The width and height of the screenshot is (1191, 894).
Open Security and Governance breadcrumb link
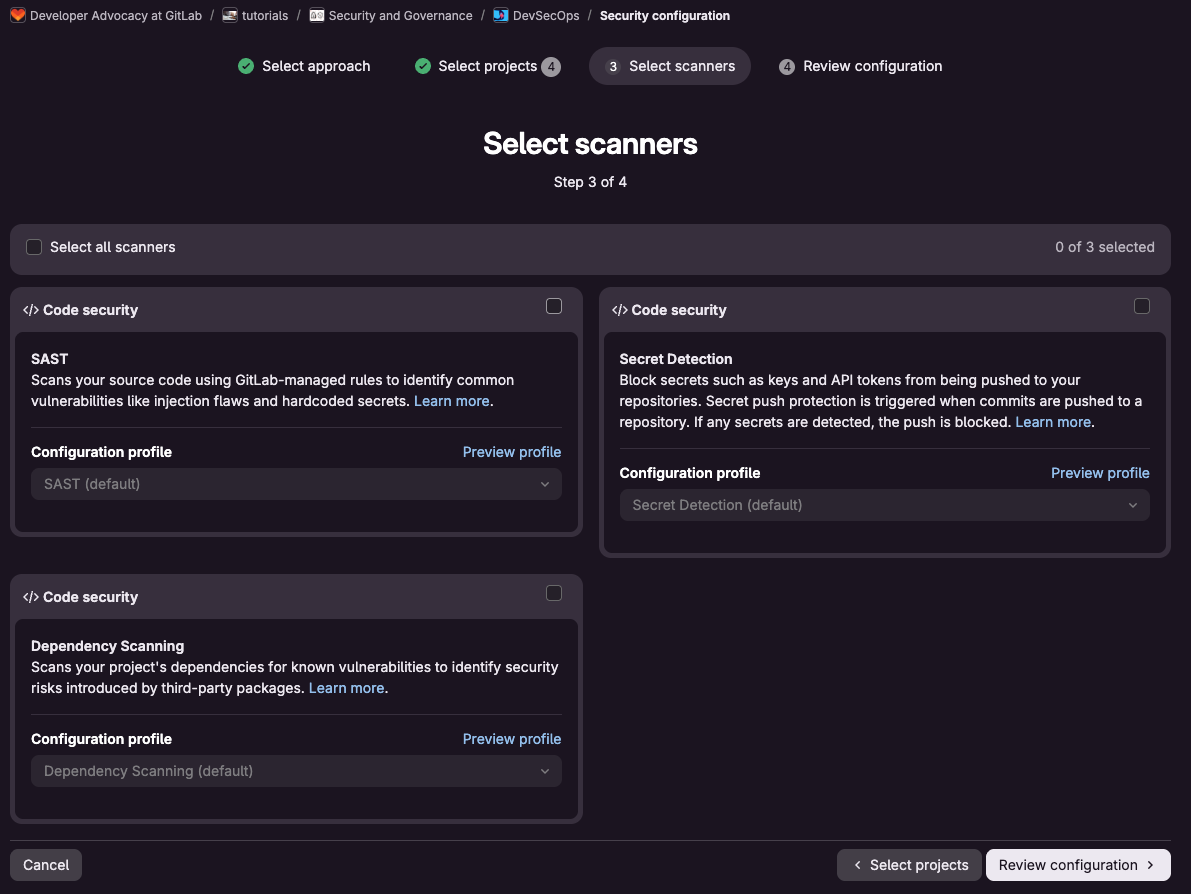[x=400, y=15]
